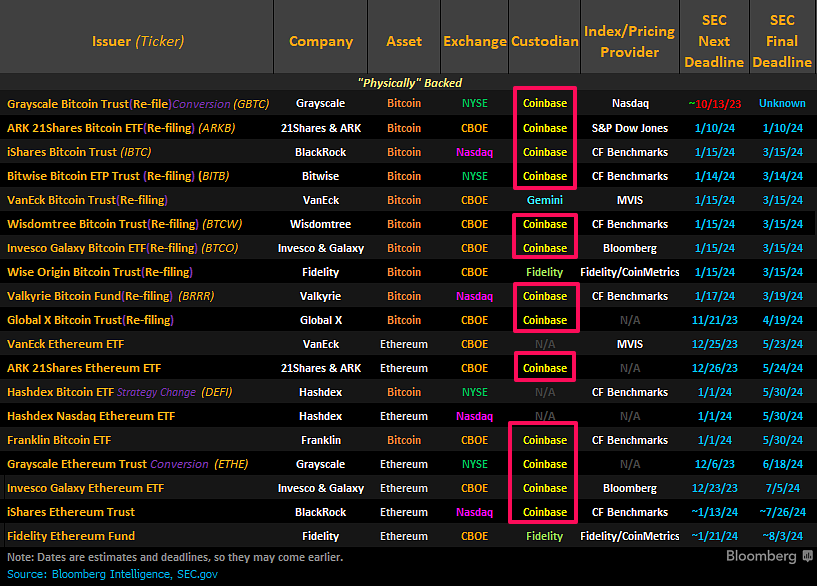817x586 pixels.
Task: Select the "Index/Pricing Provider" column header
Action: tap(630, 41)
